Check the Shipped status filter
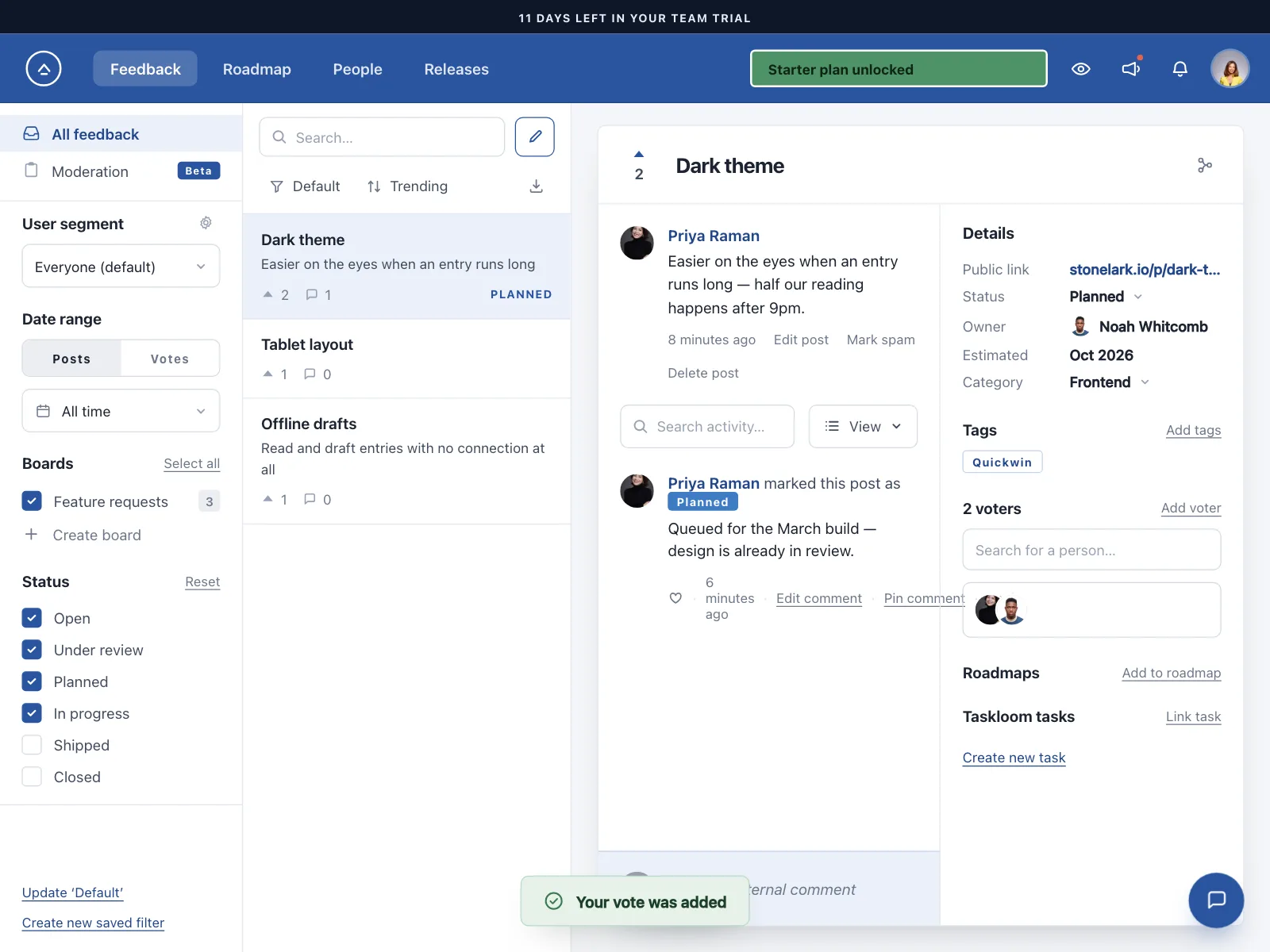Image resolution: width=1270 pixels, height=952 pixels. [32, 745]
